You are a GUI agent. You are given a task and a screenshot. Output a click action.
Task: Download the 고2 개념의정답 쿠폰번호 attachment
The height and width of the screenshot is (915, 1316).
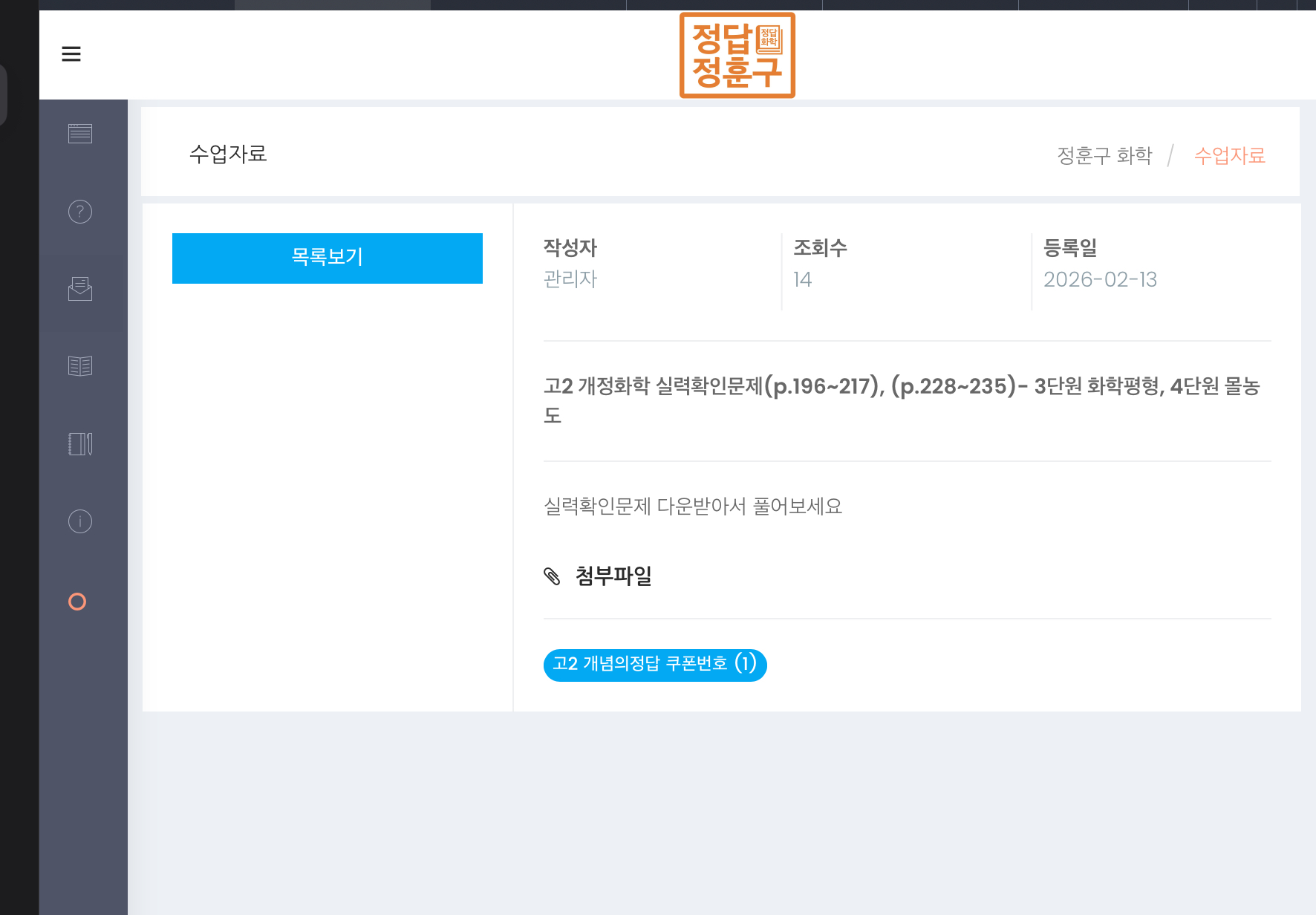(x=654, y=664)
